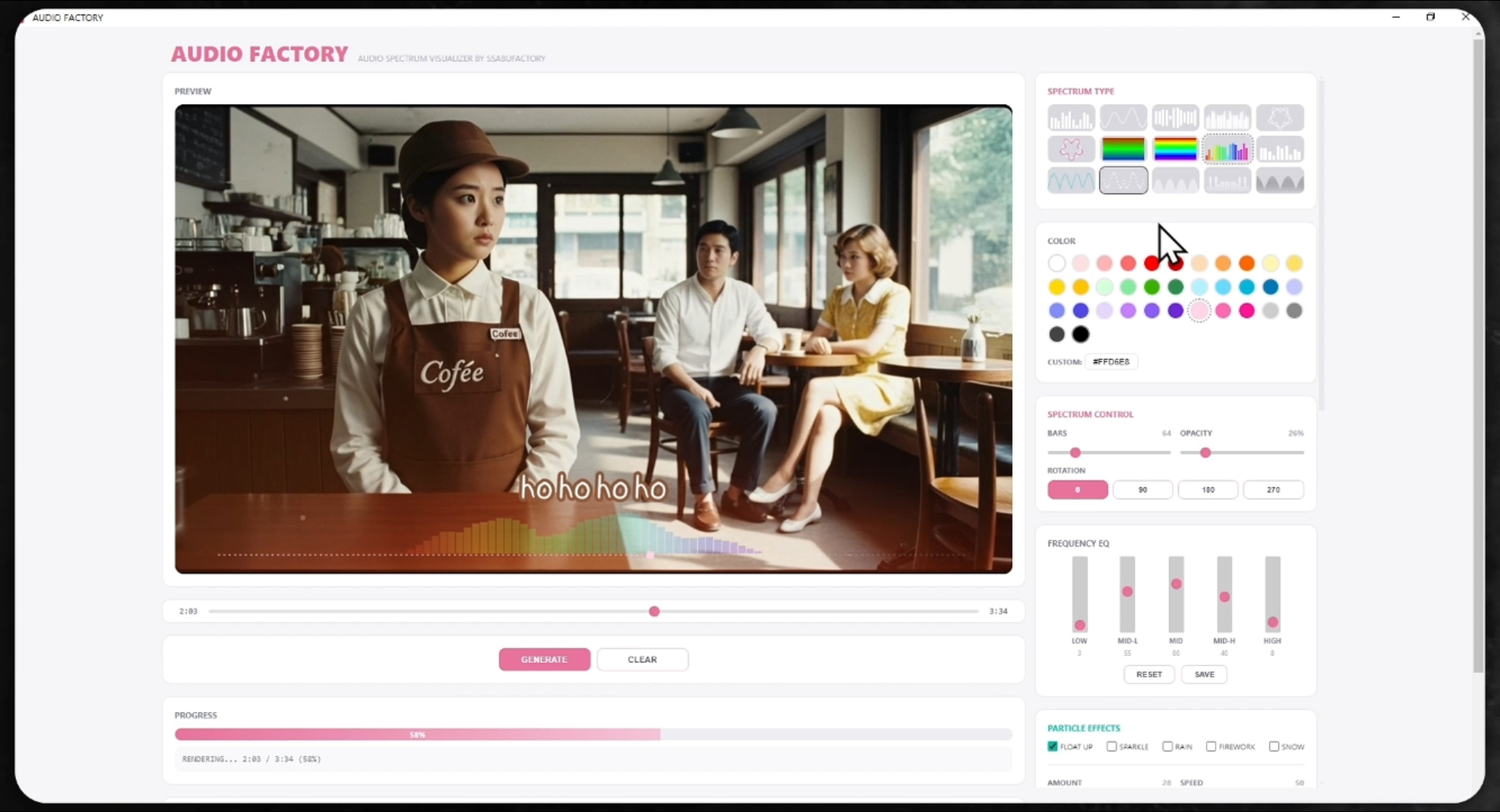Viewport: 1500px width, 812px height.
Task: Choose the dotted wave spectrum type
Action: [1123, 181]
